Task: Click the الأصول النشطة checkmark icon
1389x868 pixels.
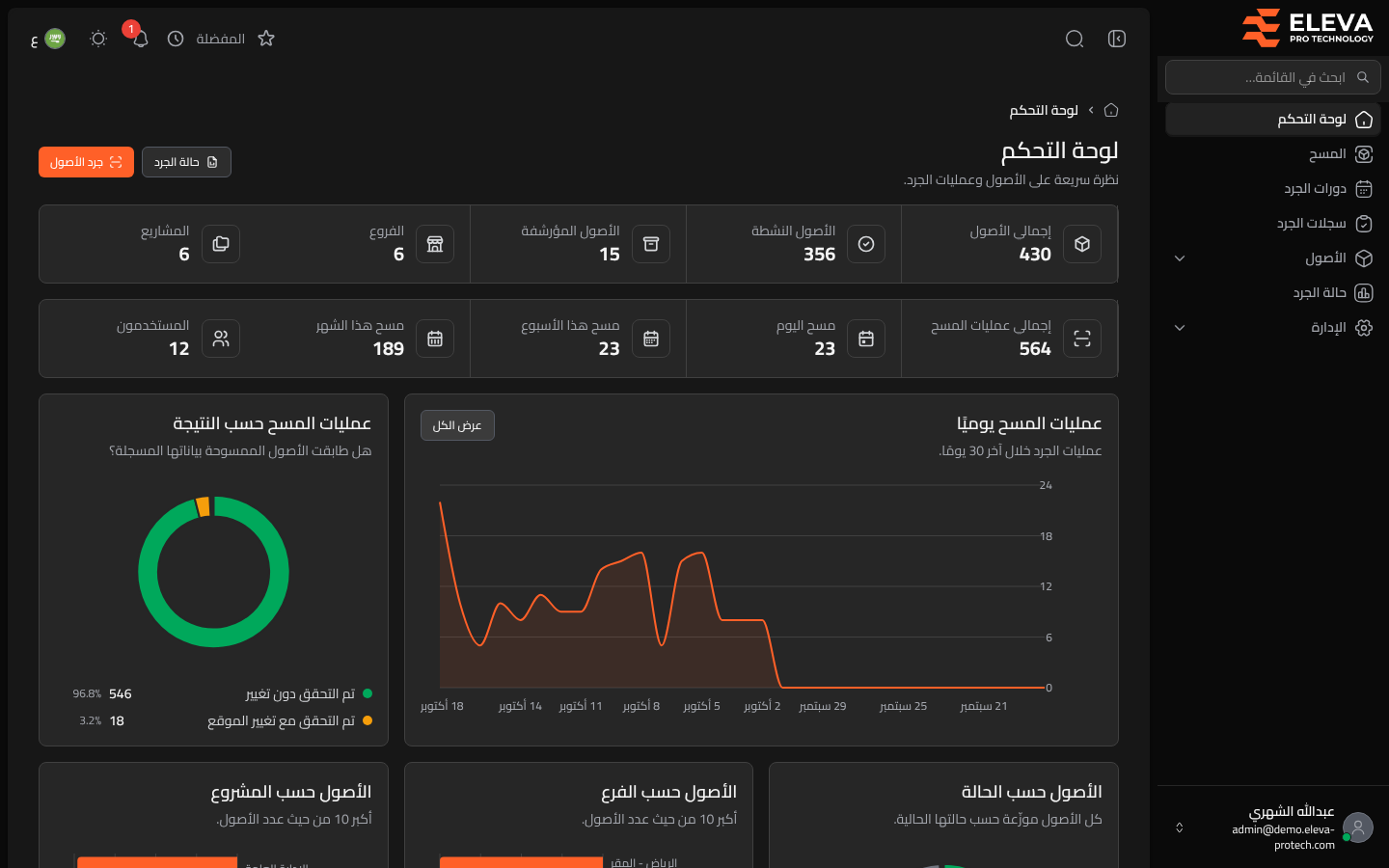Action: click(866, 244)
